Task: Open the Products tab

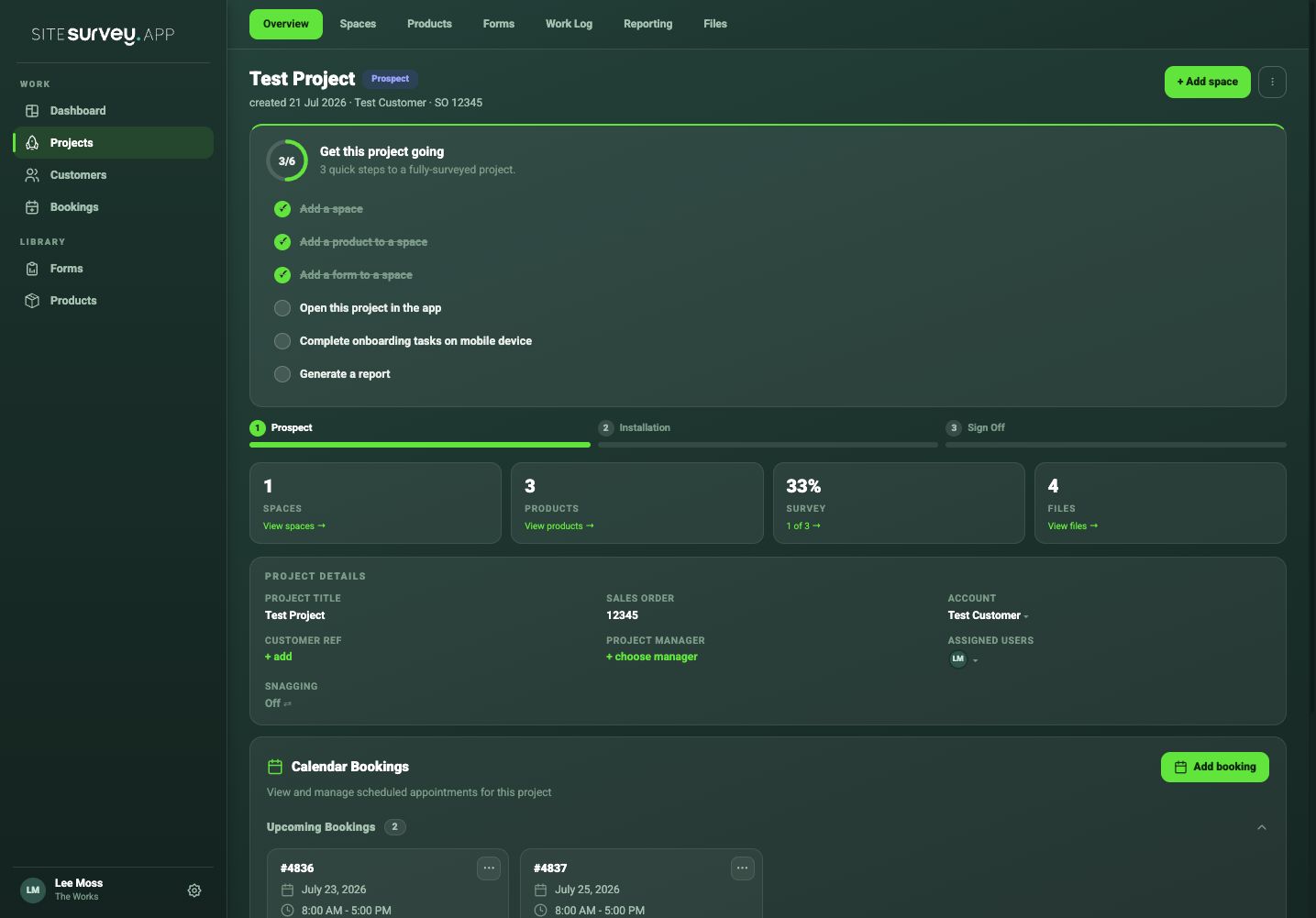Action: [429, 24]
